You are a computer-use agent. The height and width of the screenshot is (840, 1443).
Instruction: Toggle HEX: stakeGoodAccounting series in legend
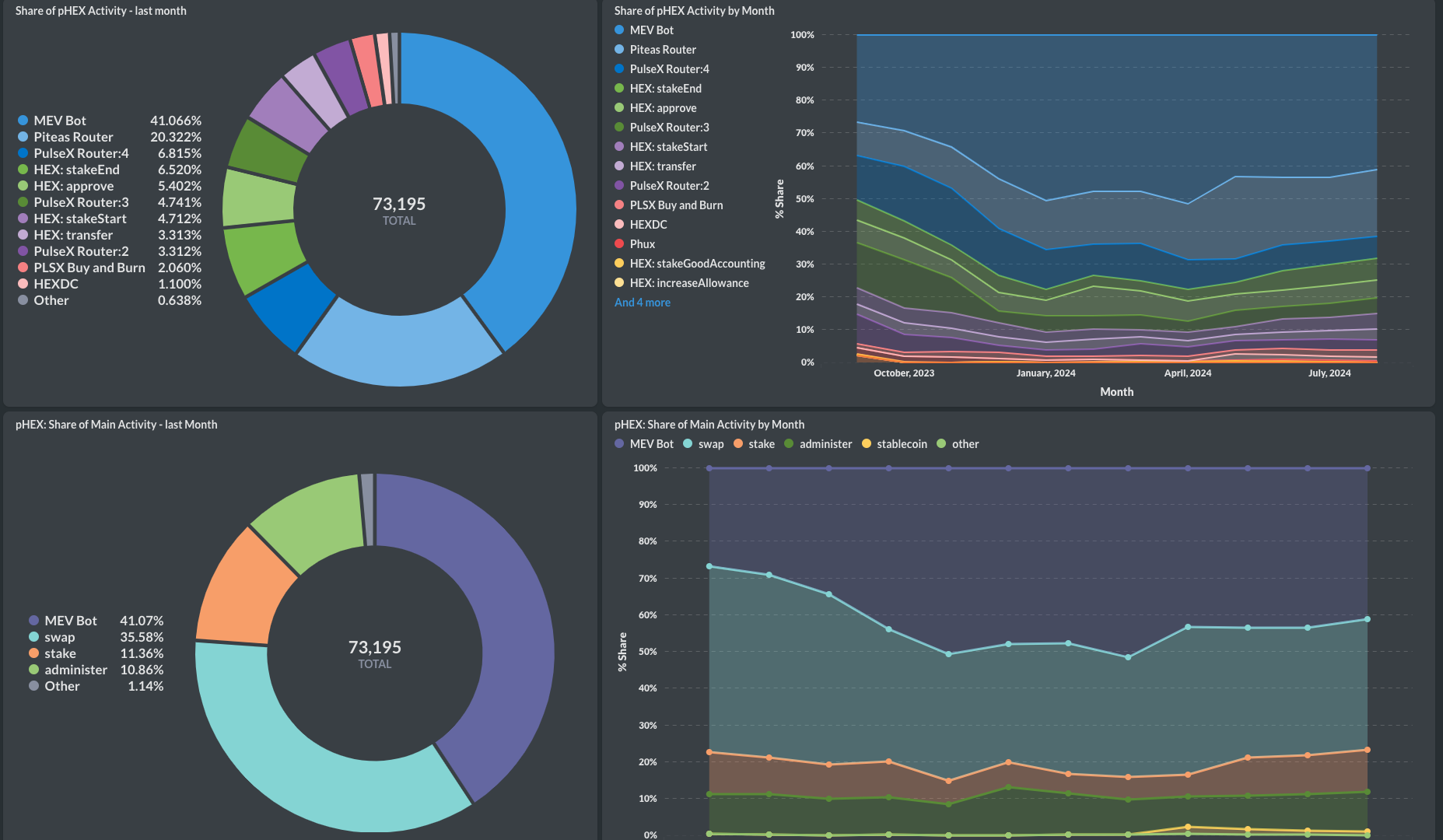690,264
